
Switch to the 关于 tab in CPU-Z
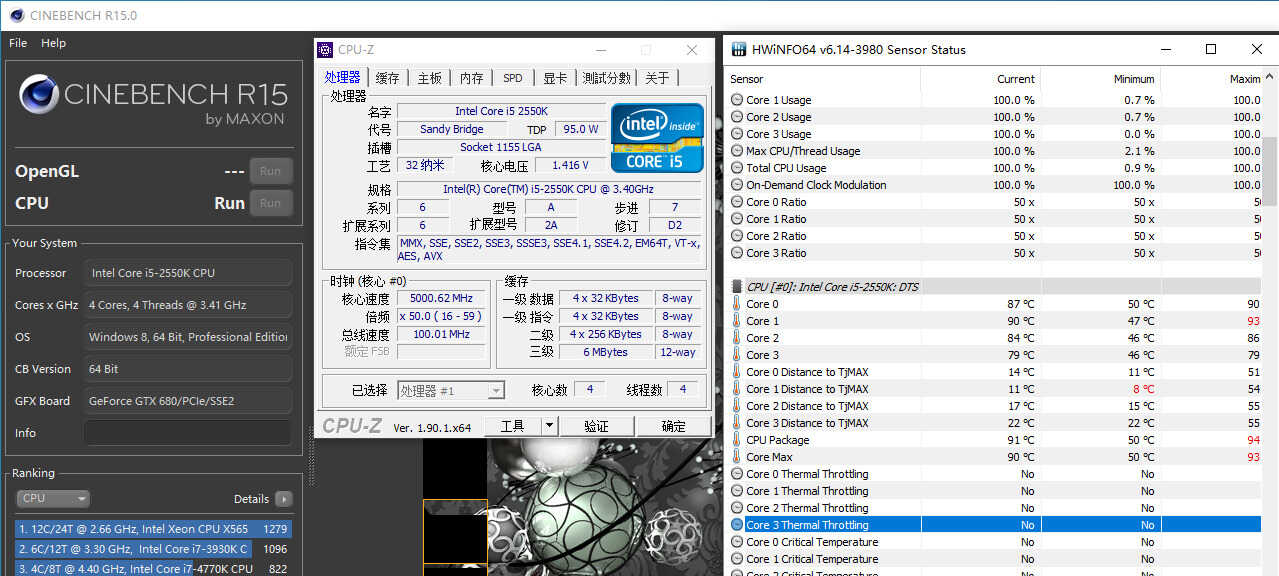[x=657, y=78]
